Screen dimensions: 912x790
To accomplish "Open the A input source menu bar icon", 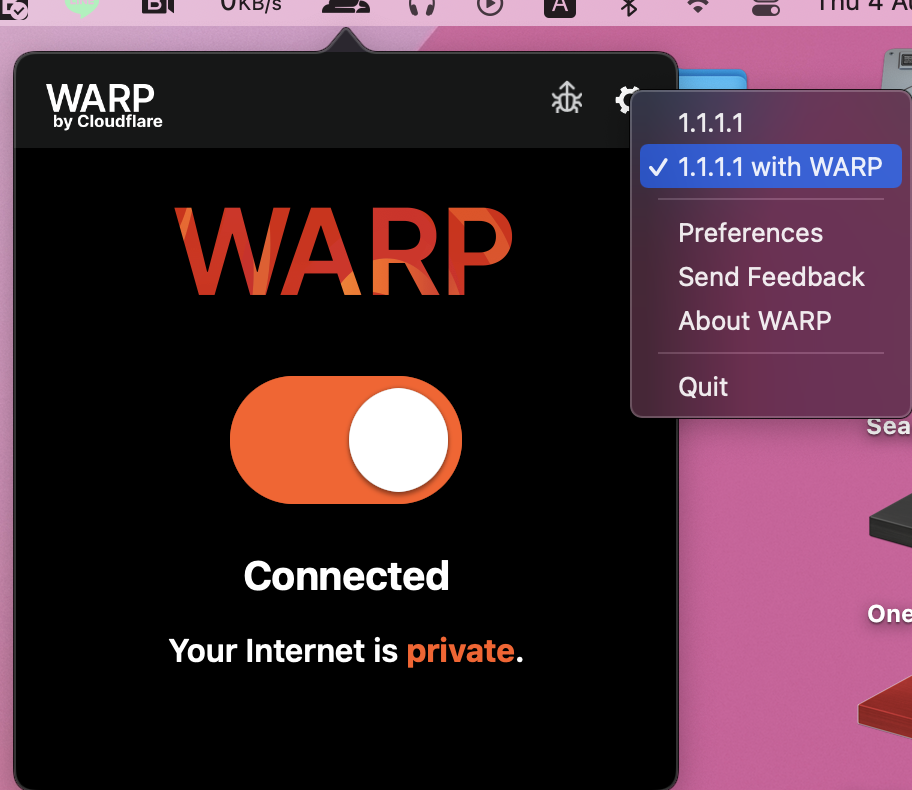I will [x=560, y=7].
